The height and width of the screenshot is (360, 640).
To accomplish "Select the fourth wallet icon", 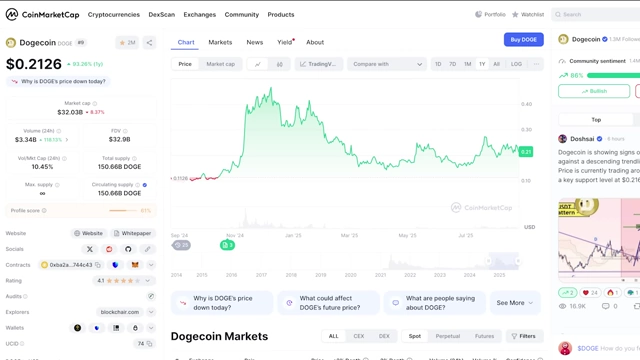I will click(x=136, y=328).
